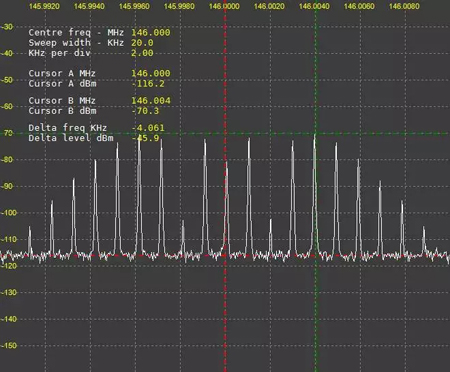Viewport: 450px width, 372px height.
Task: Click the Centre freq - MHz label
Action: pos(76,33)
